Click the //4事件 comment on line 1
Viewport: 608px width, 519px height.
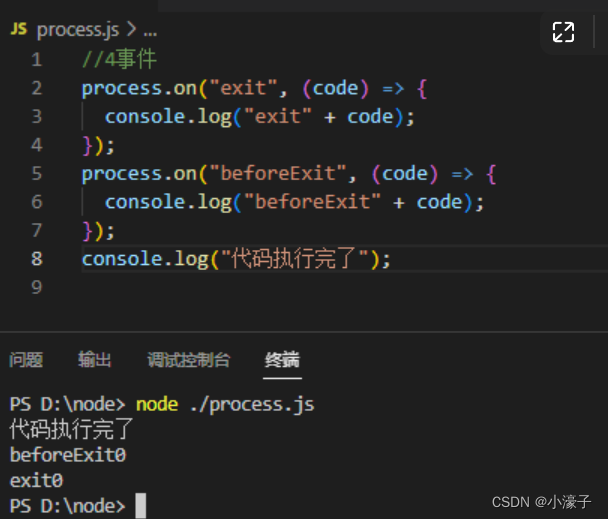pyautogui.click(x=119, y=59)
